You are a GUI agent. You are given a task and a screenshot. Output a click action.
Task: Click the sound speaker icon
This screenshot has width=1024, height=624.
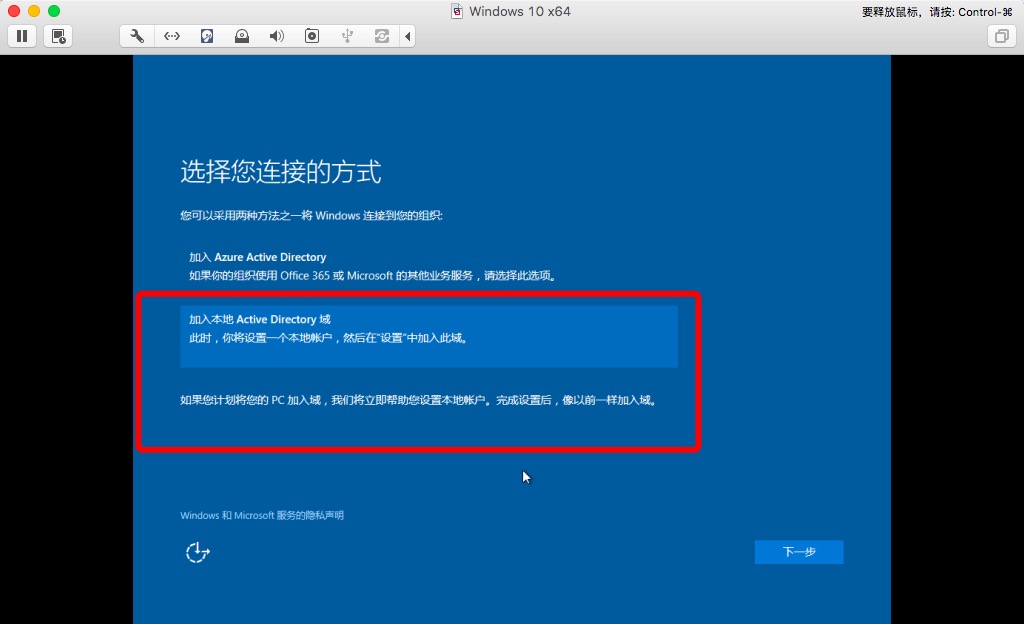(x=277, y=36)
